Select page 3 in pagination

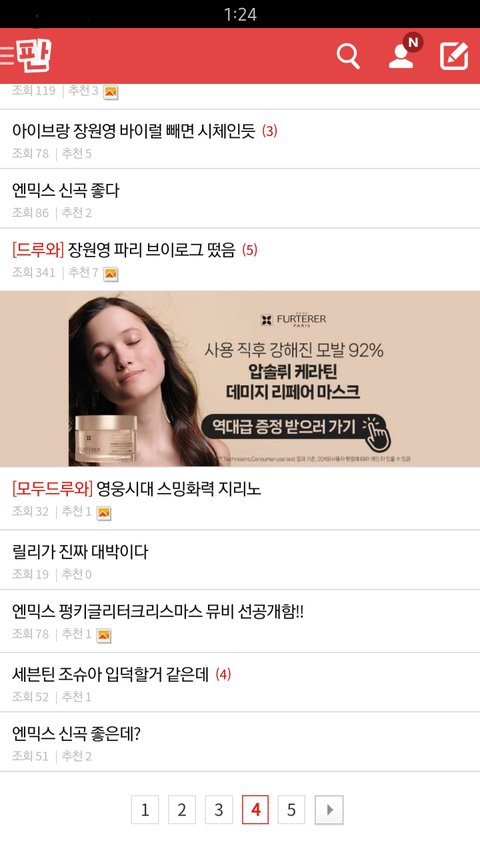point(219,809)
